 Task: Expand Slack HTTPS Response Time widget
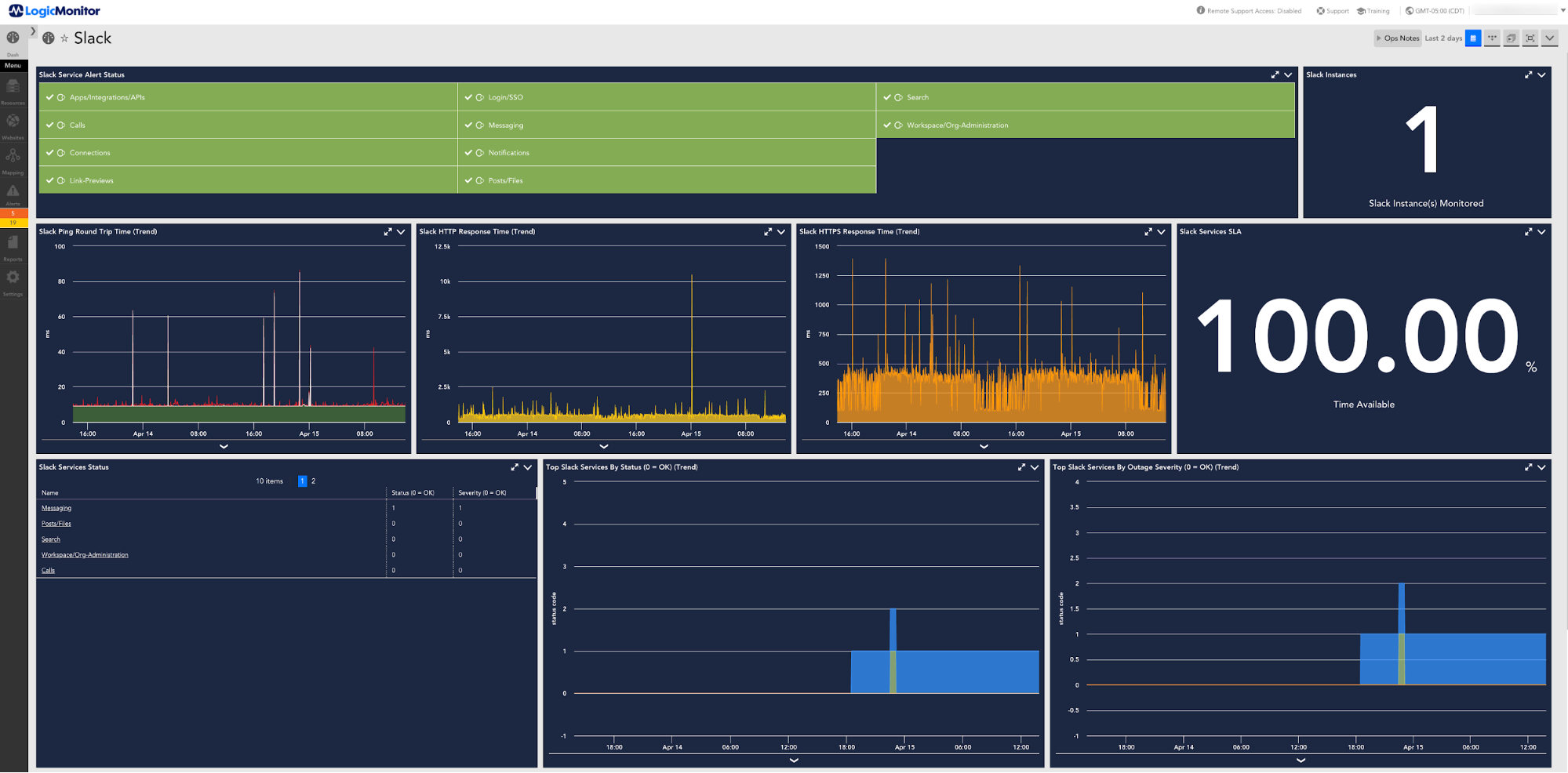1148,232
